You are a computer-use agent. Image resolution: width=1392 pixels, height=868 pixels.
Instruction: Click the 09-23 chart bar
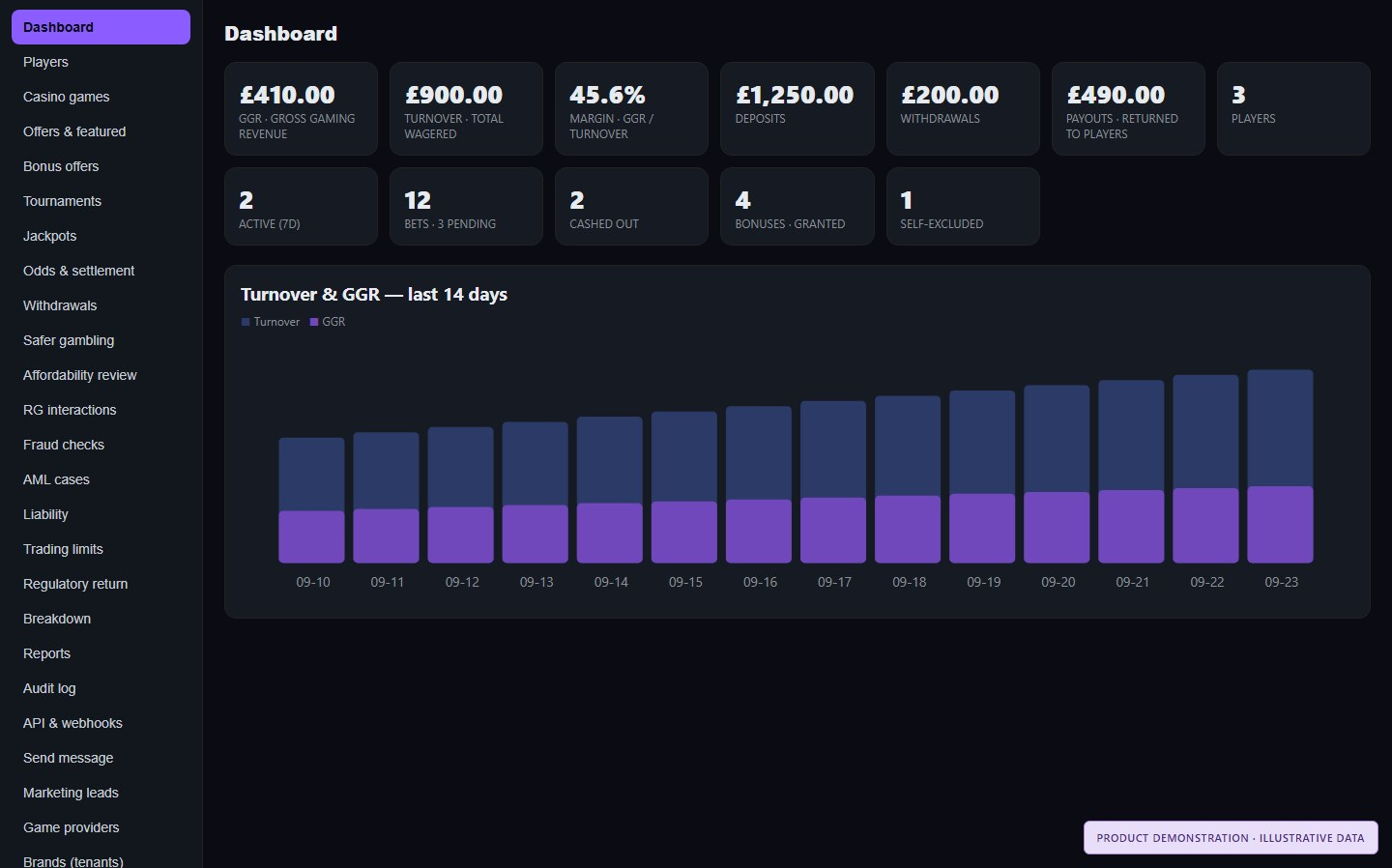[x=1280, y=466]
